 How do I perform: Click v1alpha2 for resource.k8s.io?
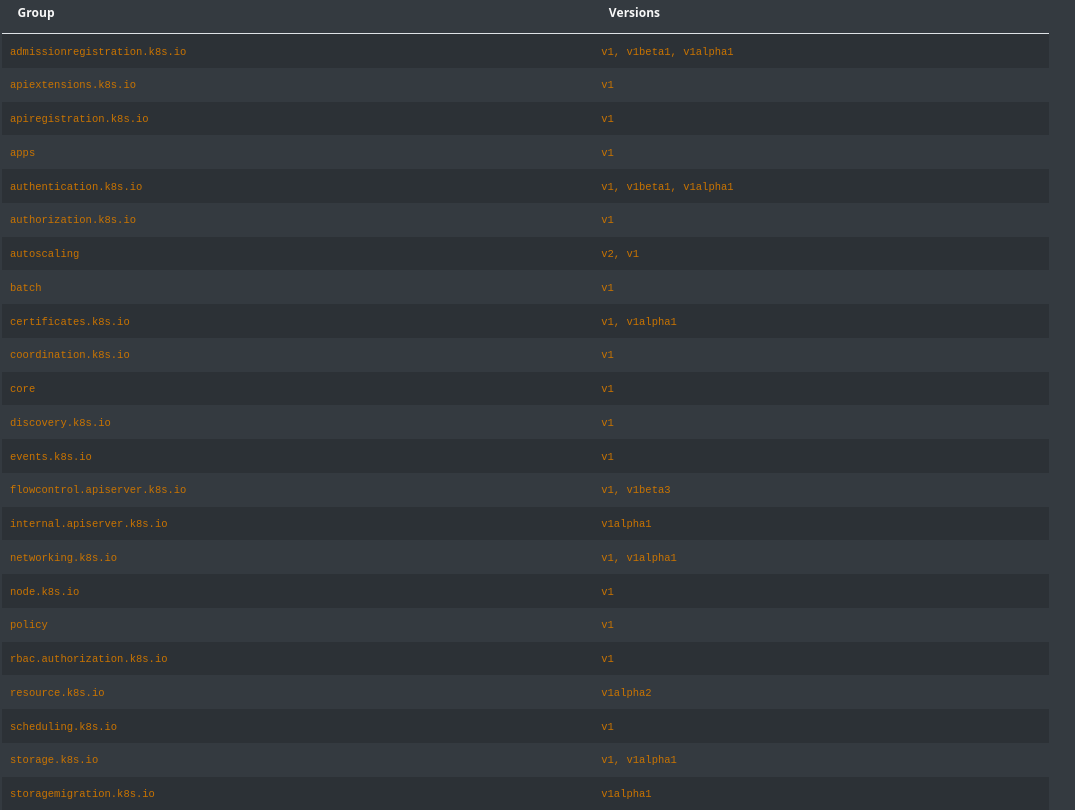coord(626,693)
